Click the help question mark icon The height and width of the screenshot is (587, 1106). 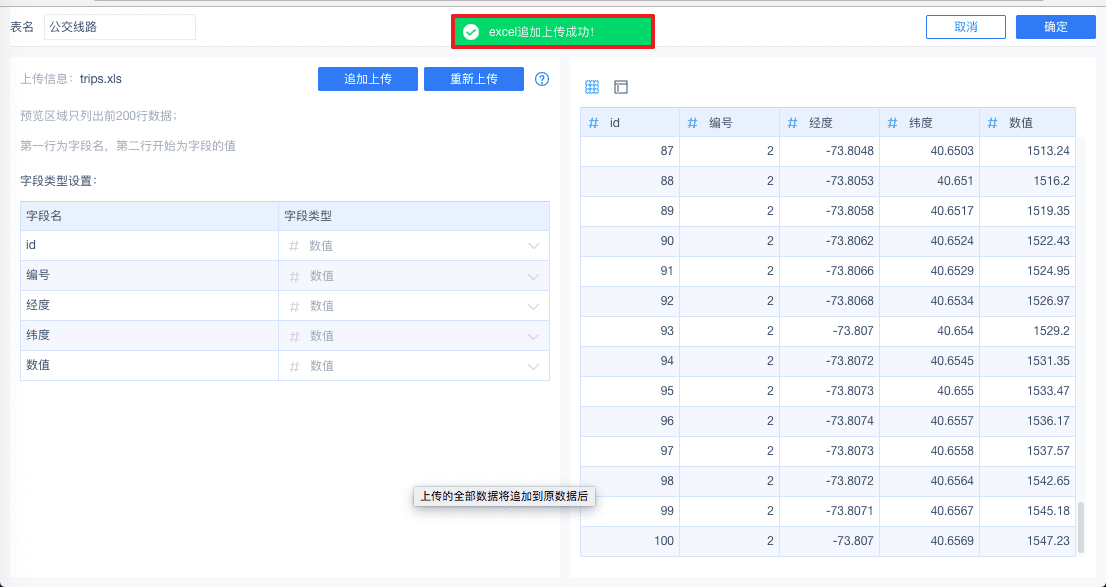pos(542,79)
